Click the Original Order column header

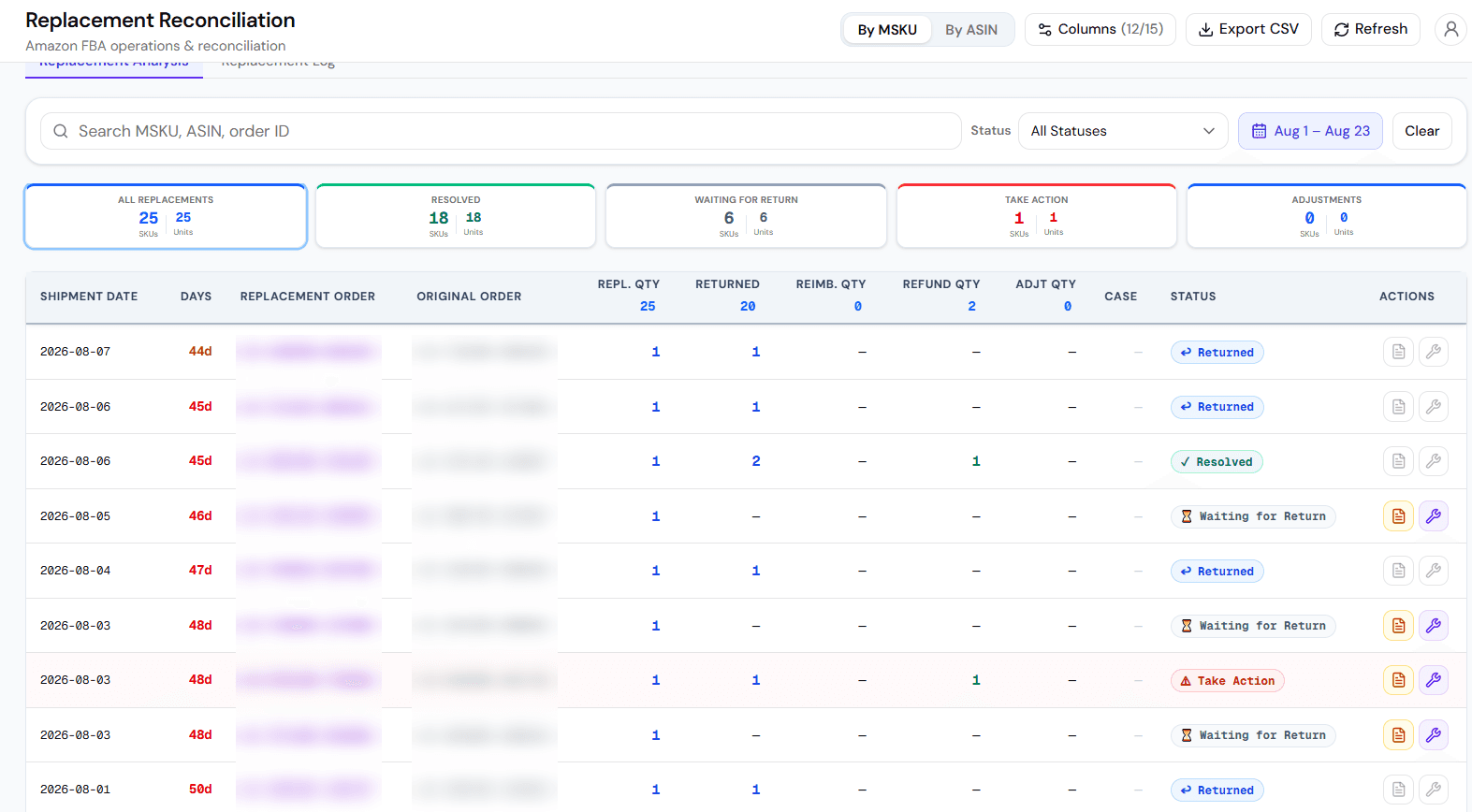pos(469,297)
